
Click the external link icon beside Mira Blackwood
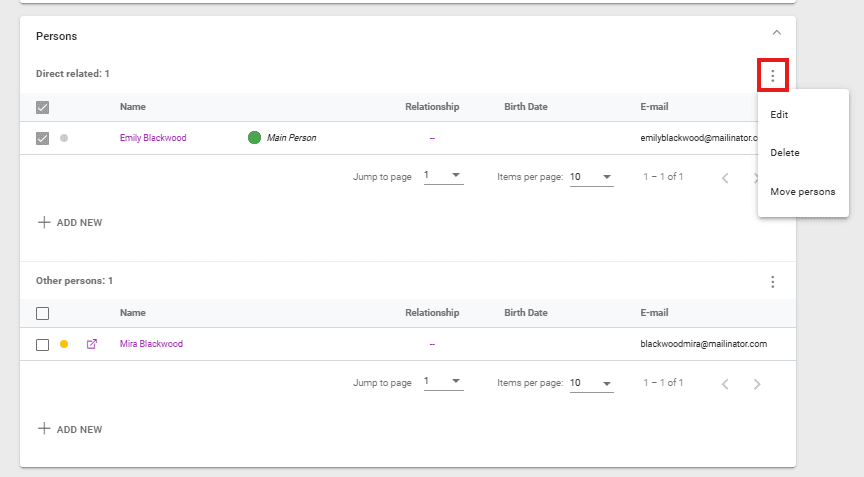[x=92, y=344]
